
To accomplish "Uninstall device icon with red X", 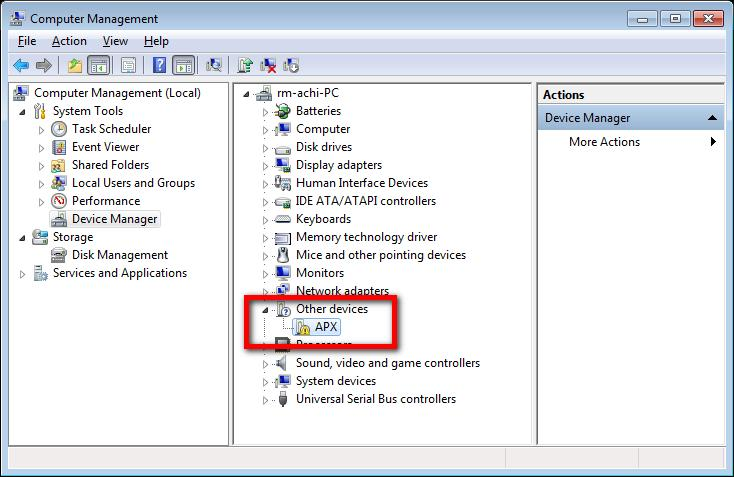I will 268,65.
